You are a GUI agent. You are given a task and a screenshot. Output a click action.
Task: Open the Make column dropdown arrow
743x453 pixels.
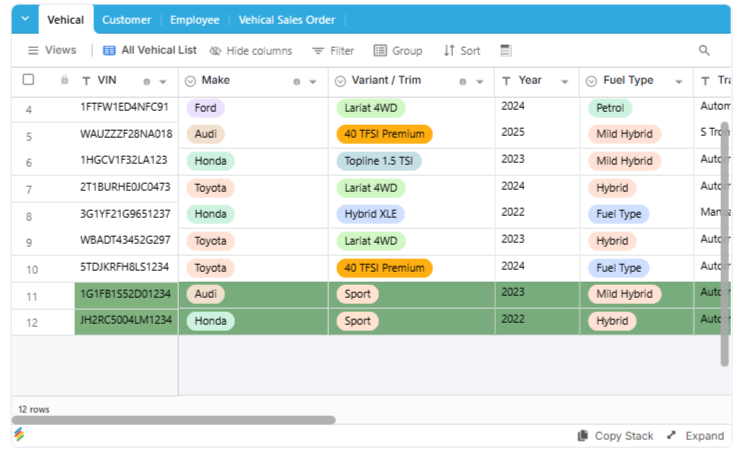click(313, 82)
